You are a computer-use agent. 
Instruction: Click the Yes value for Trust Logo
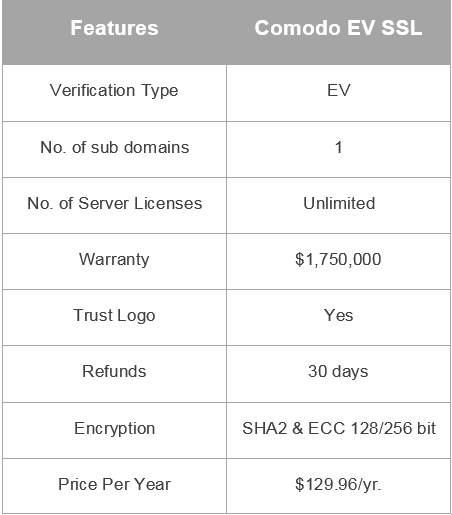pyautogui.click(x=338, y=315)
